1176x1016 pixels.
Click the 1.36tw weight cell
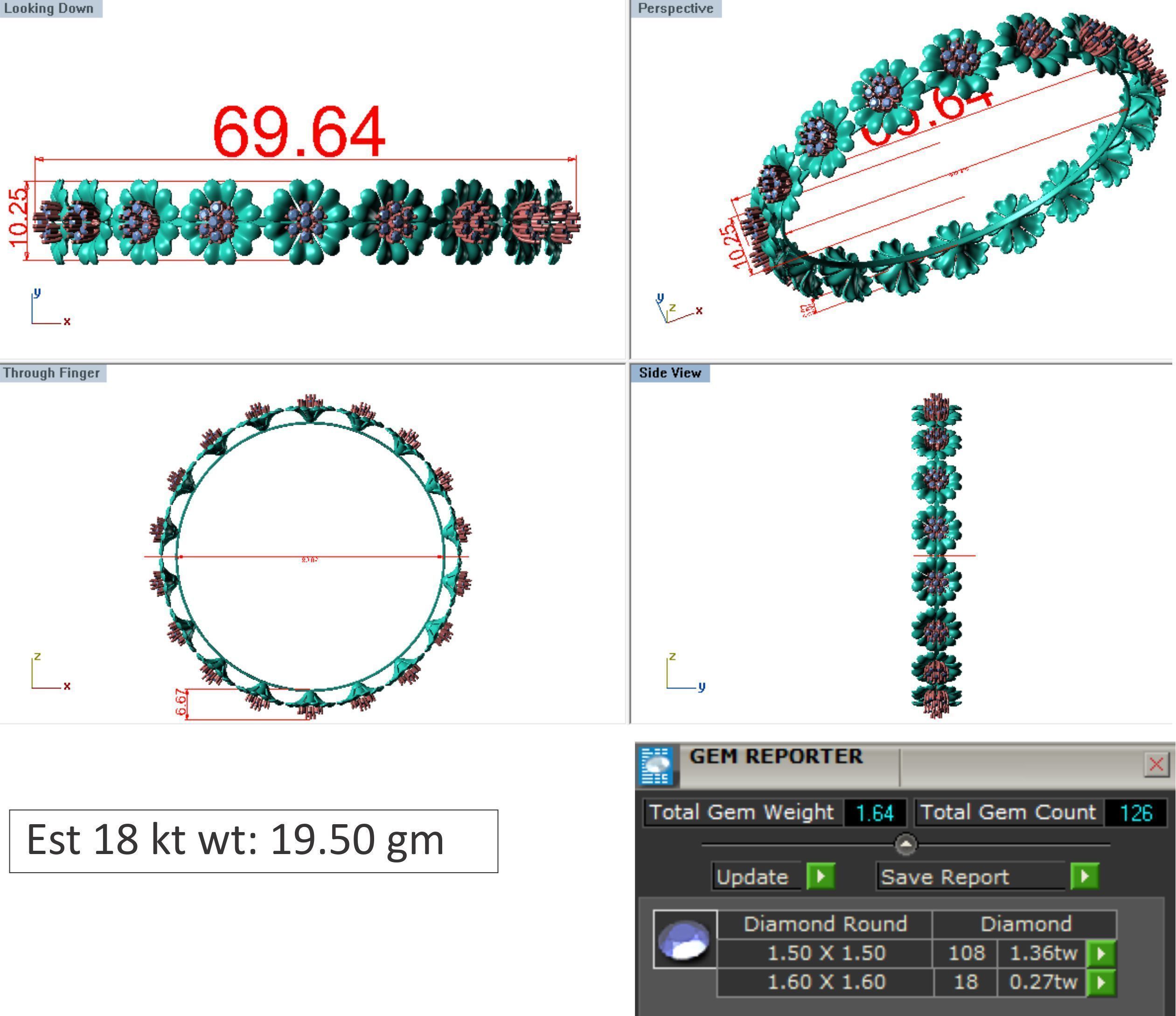(x=1043, y=953)
